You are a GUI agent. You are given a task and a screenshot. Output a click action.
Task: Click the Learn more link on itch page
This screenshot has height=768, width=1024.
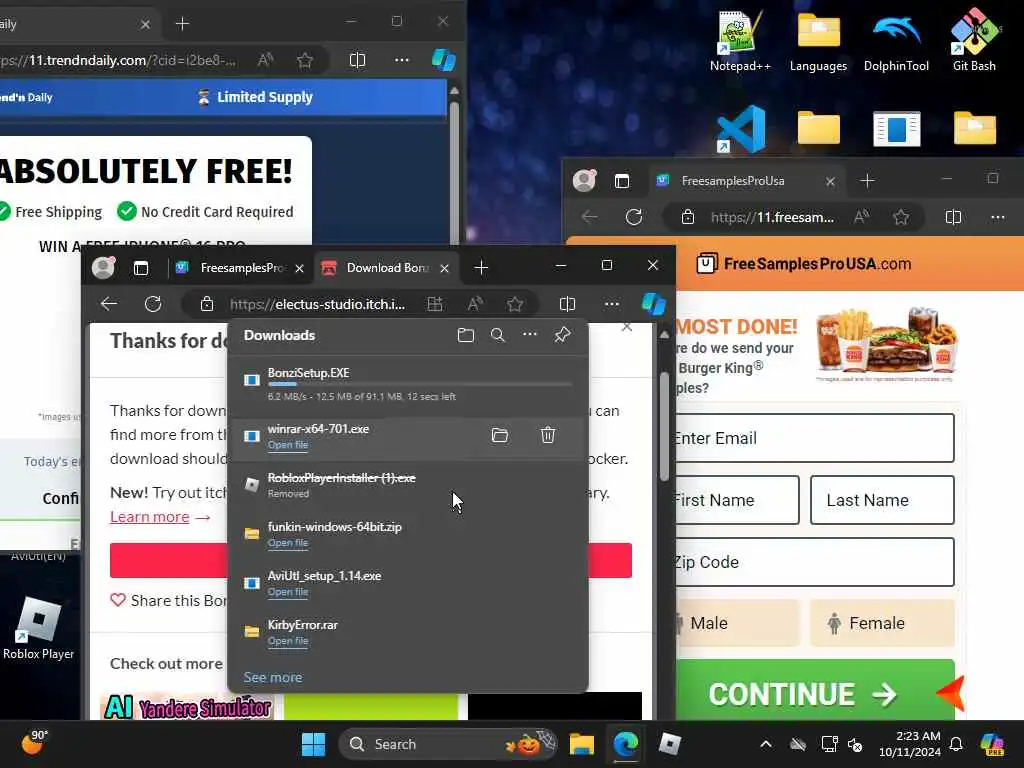point(150,517)
